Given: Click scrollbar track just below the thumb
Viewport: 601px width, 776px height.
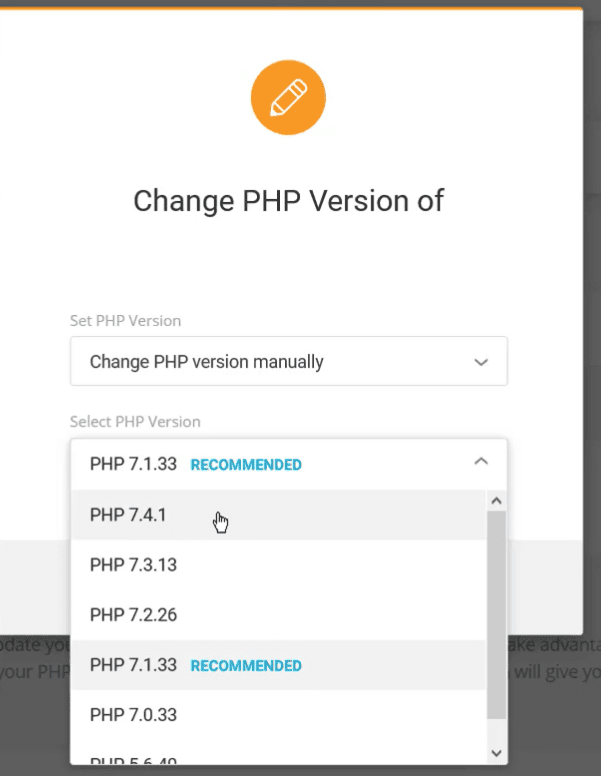Looking at the screenshot, I should pos(497,730).
